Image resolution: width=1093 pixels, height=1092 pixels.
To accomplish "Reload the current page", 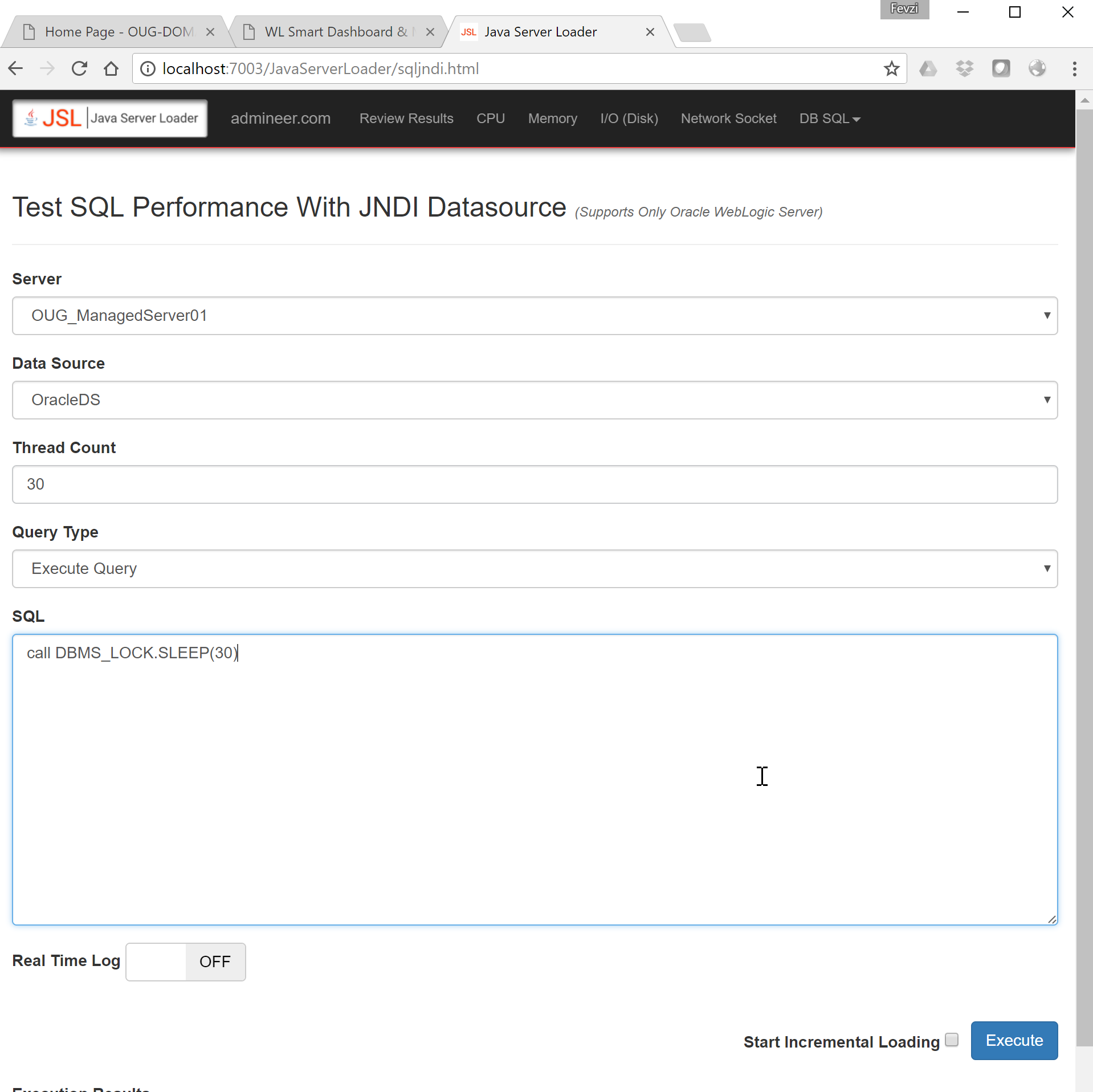I will pyautogui.click(x=79, y=69).
